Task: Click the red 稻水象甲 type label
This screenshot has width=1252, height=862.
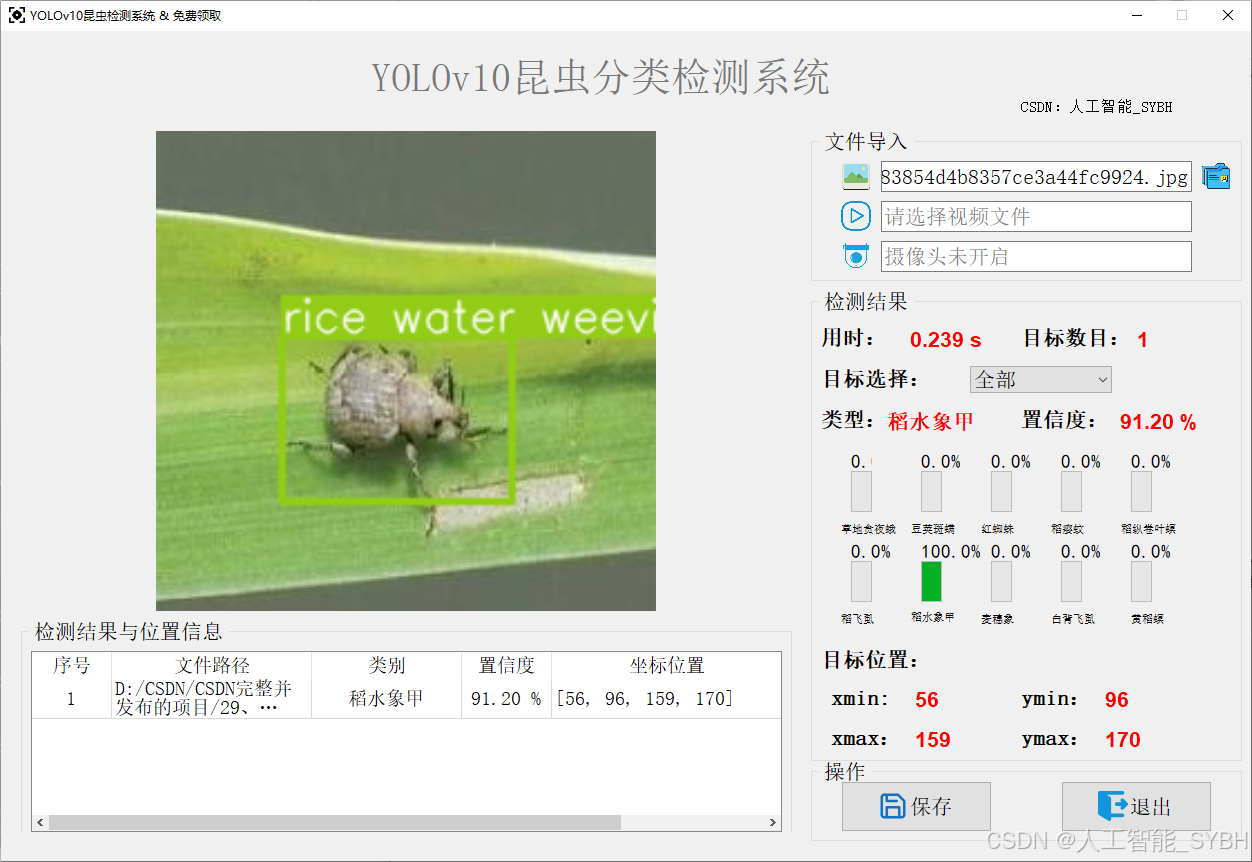Action: tap(931, 421)
